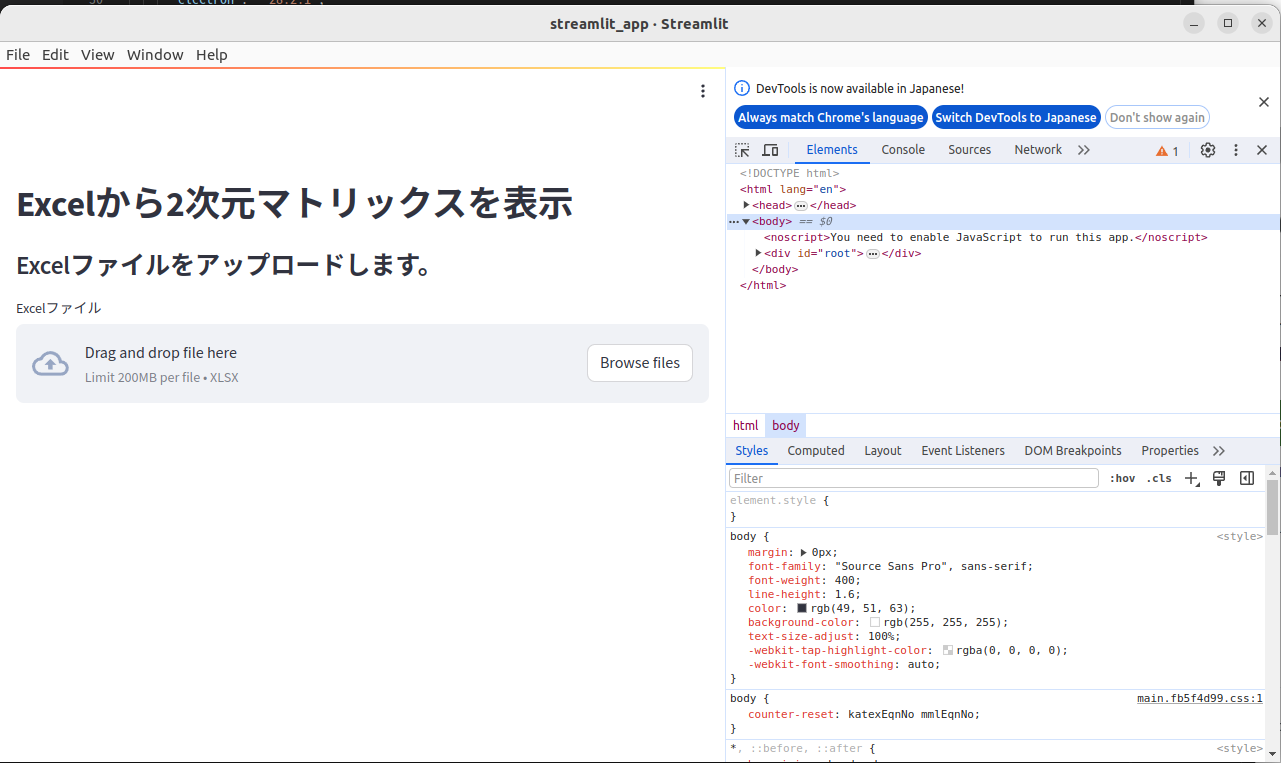
Task: Open DevTools settings gear
Action: coord(1208,150)
